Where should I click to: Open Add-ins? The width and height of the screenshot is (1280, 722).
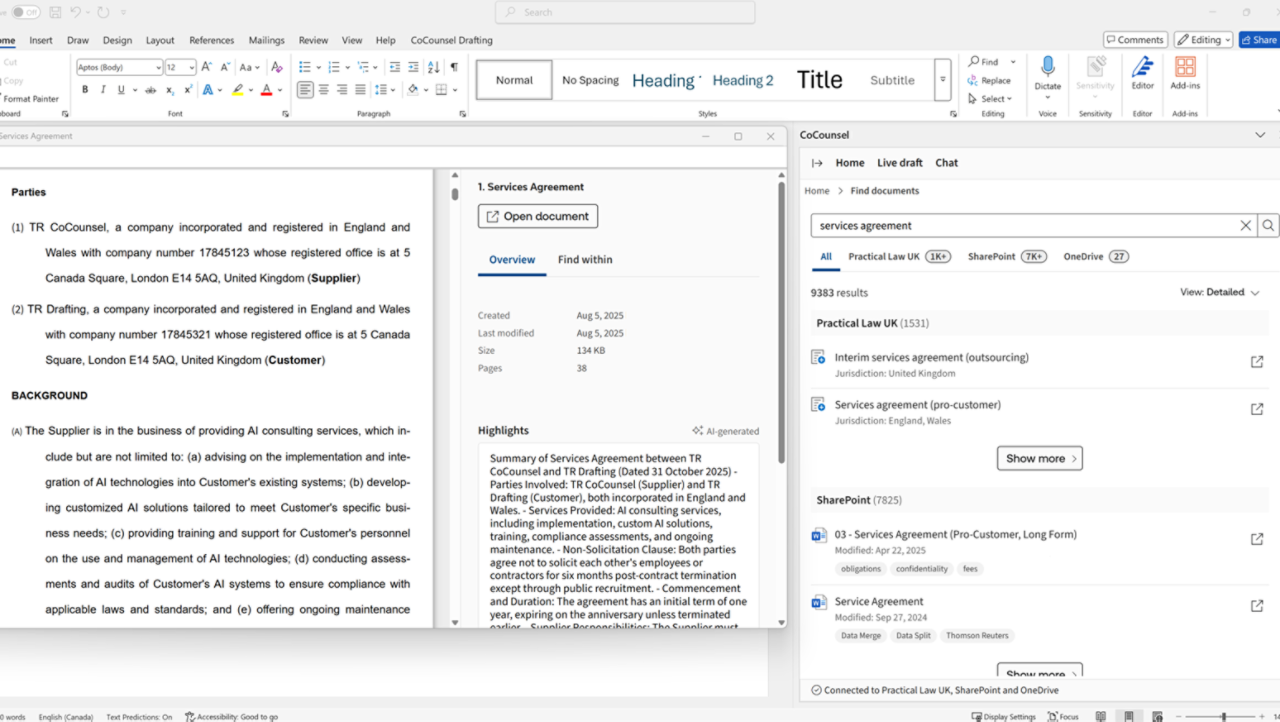1185,73
